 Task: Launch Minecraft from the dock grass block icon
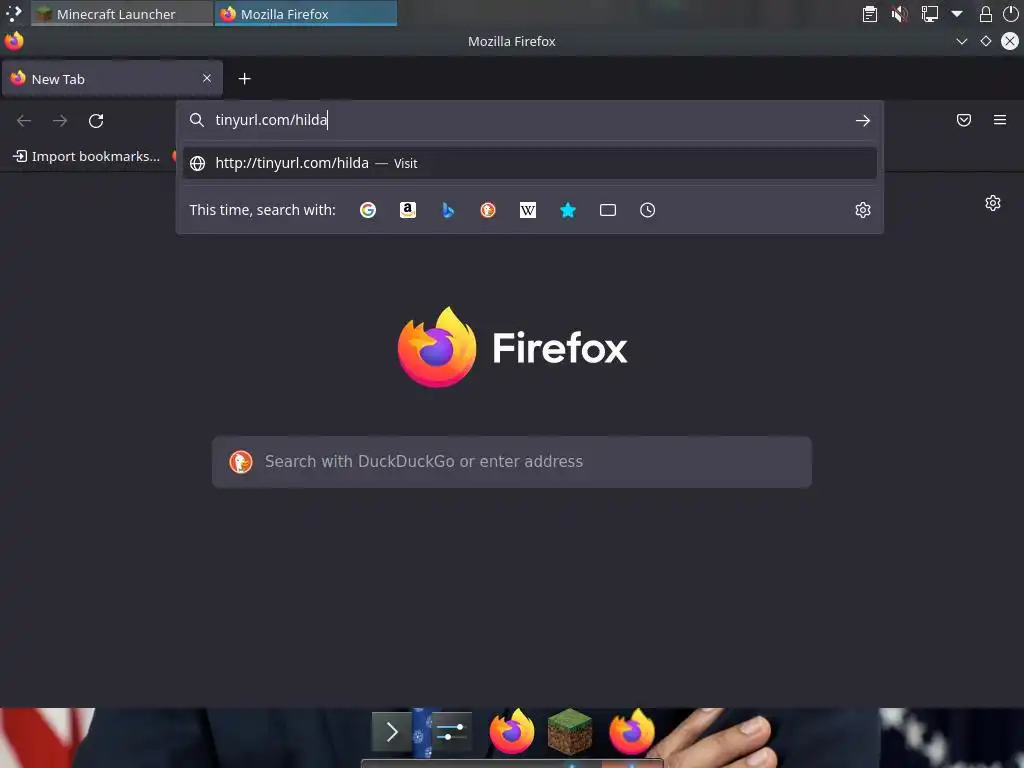(x=570, y=731)
